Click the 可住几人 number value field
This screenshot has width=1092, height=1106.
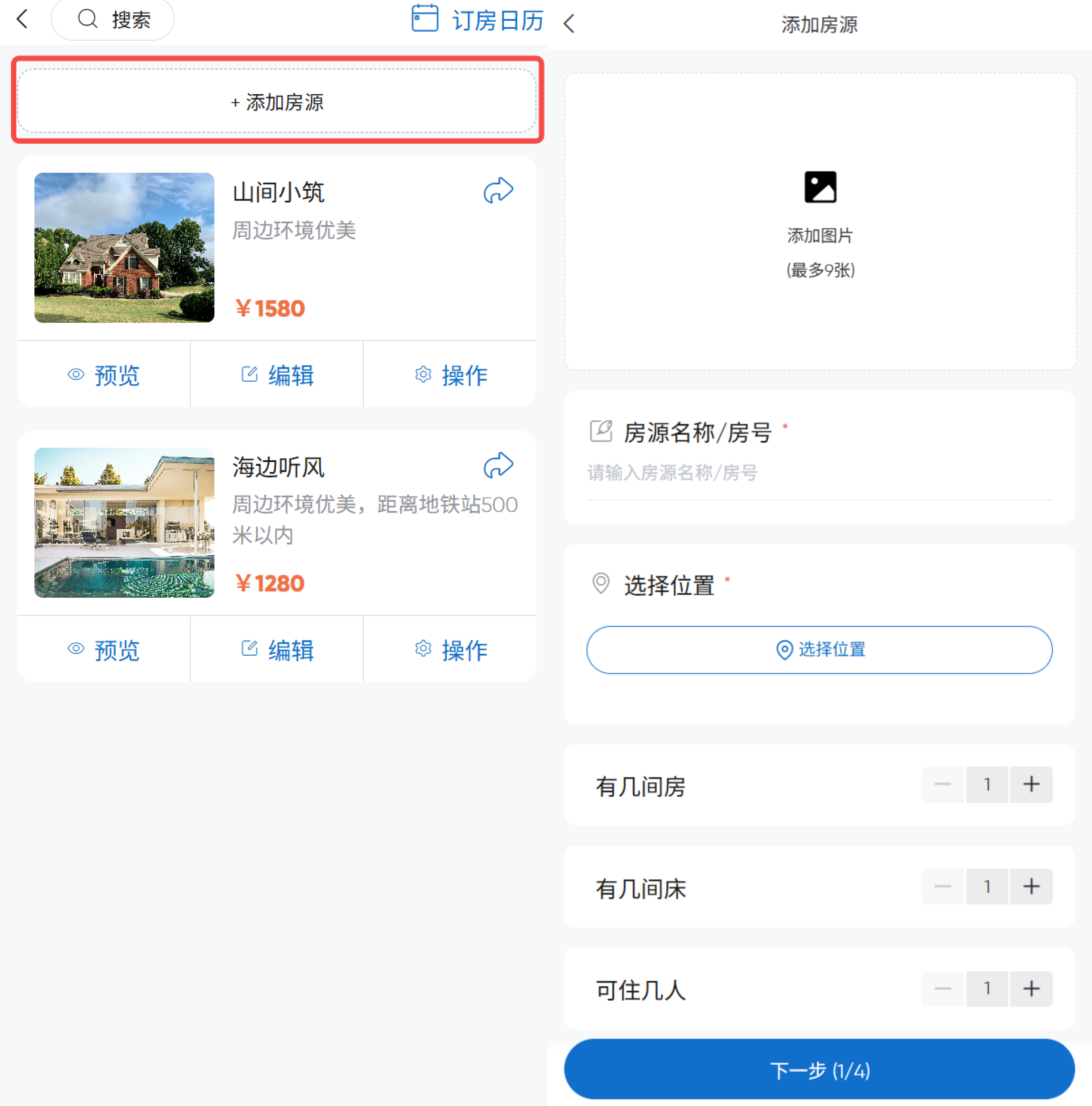point(987,989)
